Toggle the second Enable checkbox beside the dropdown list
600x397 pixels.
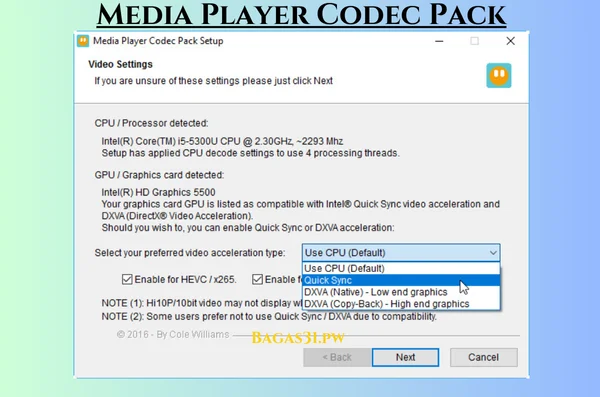(257, 279)
